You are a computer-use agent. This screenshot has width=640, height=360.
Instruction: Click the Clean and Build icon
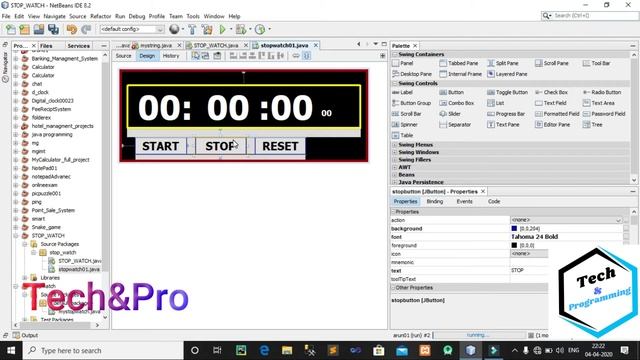(207, 29)
